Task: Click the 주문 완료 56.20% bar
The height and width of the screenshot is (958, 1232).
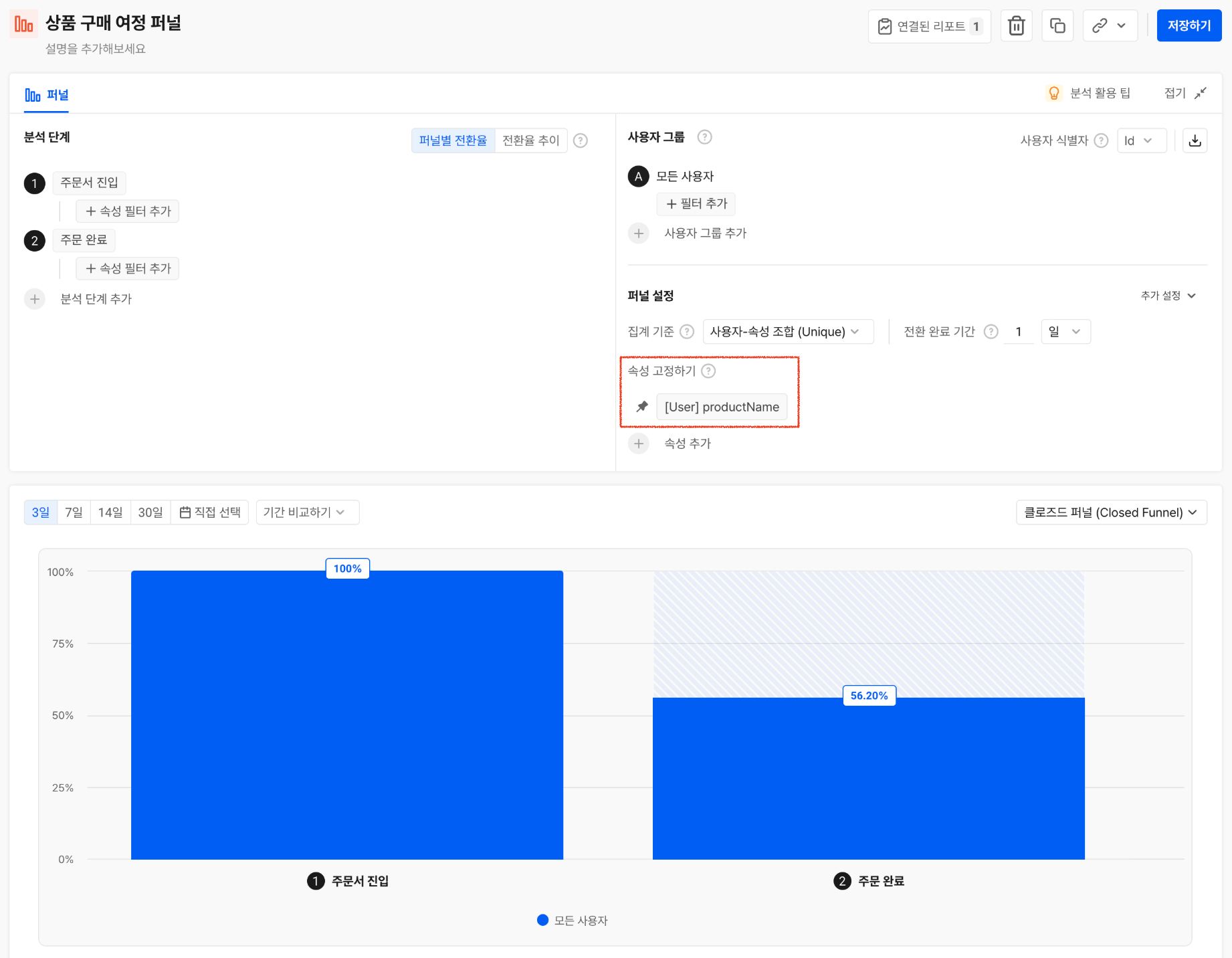Action: (869, 779)
